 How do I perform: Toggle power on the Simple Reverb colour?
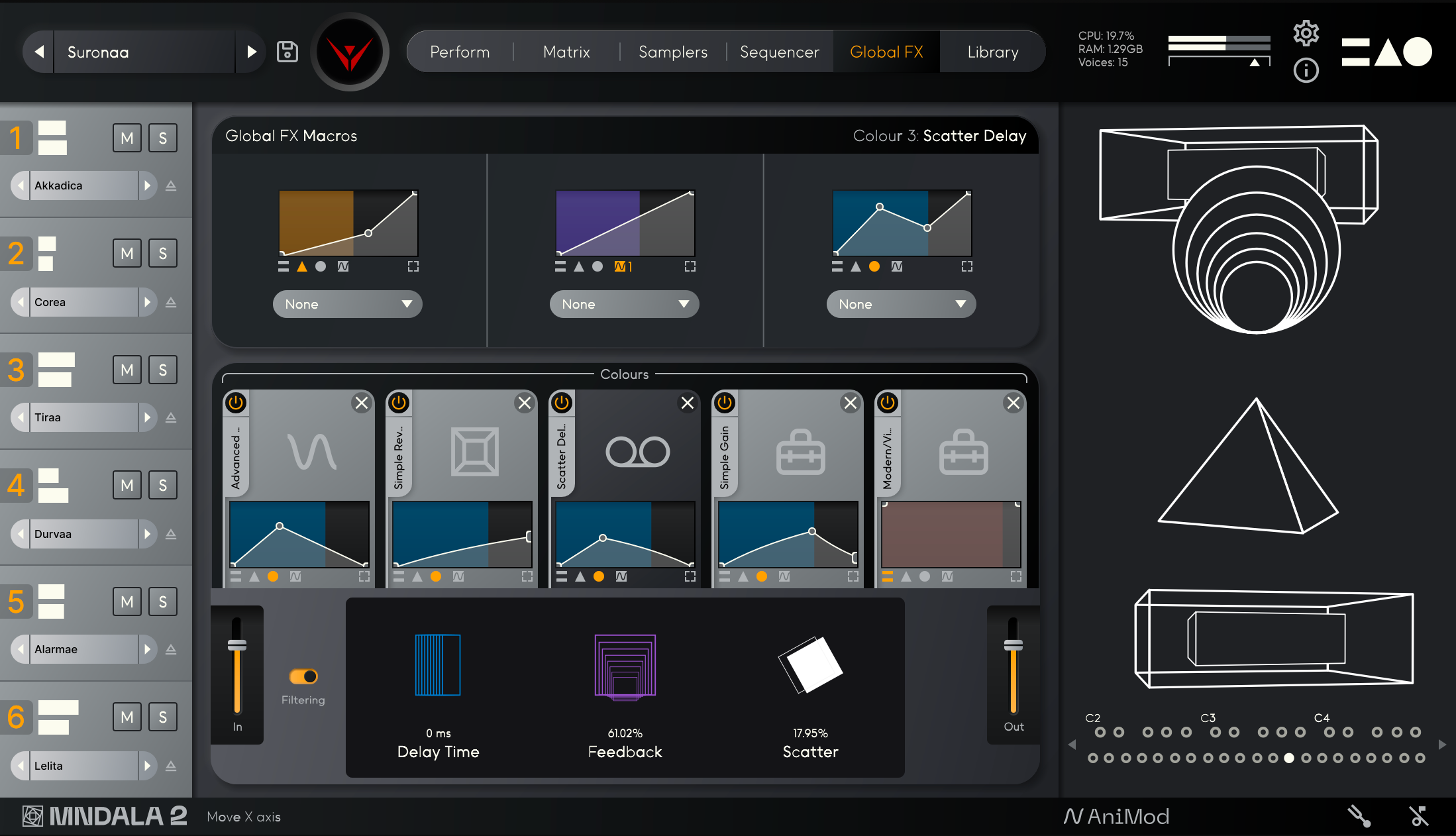coord(399,403)
